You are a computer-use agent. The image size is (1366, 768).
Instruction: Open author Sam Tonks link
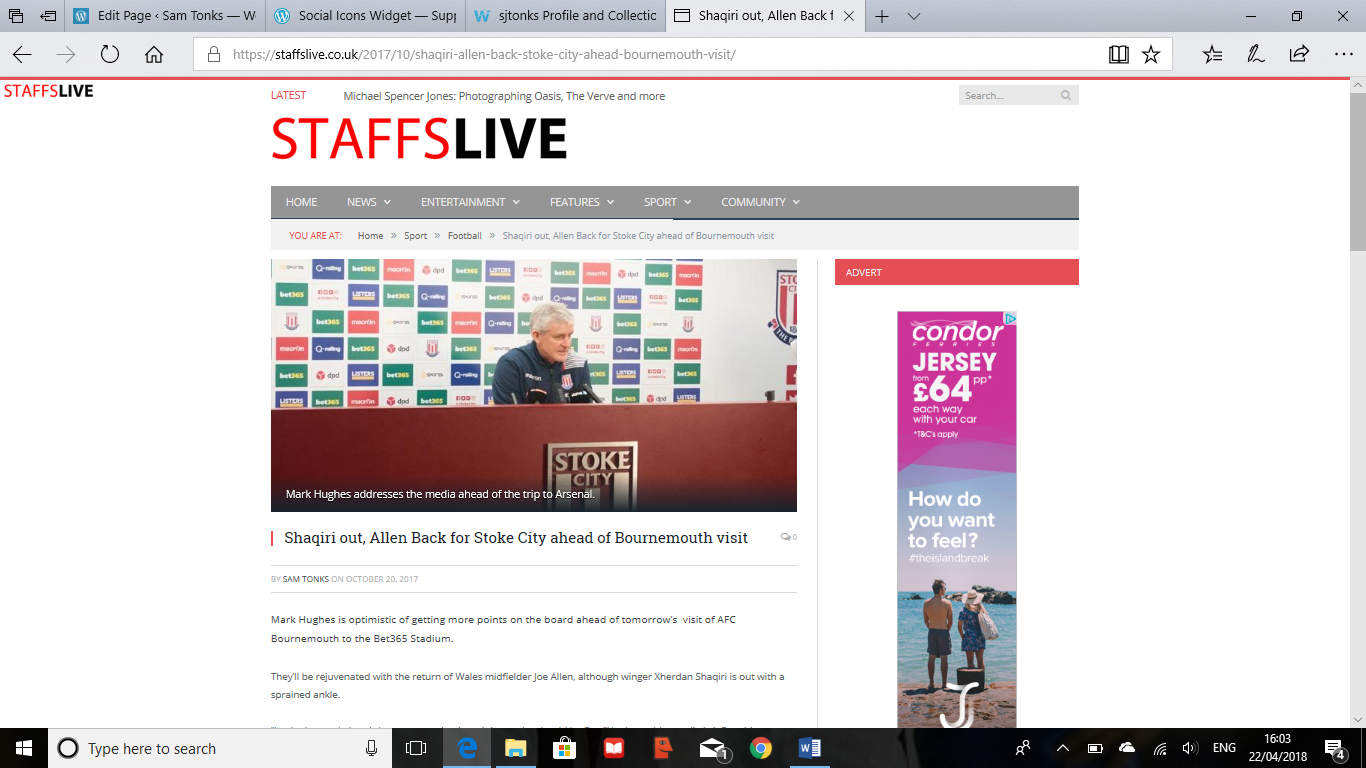306,579
